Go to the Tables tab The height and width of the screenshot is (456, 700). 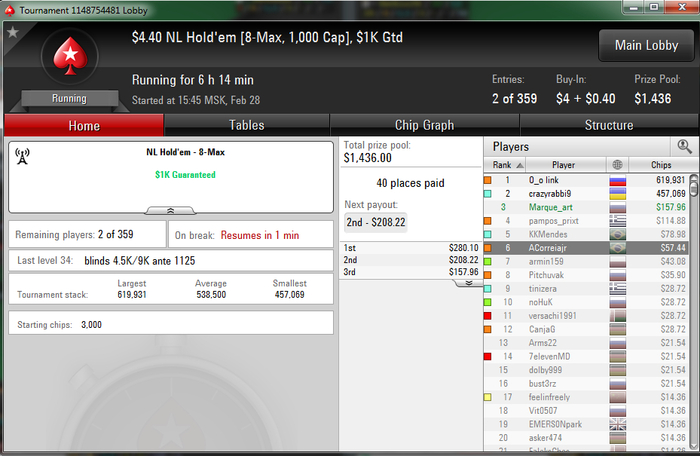click(246, 125)
